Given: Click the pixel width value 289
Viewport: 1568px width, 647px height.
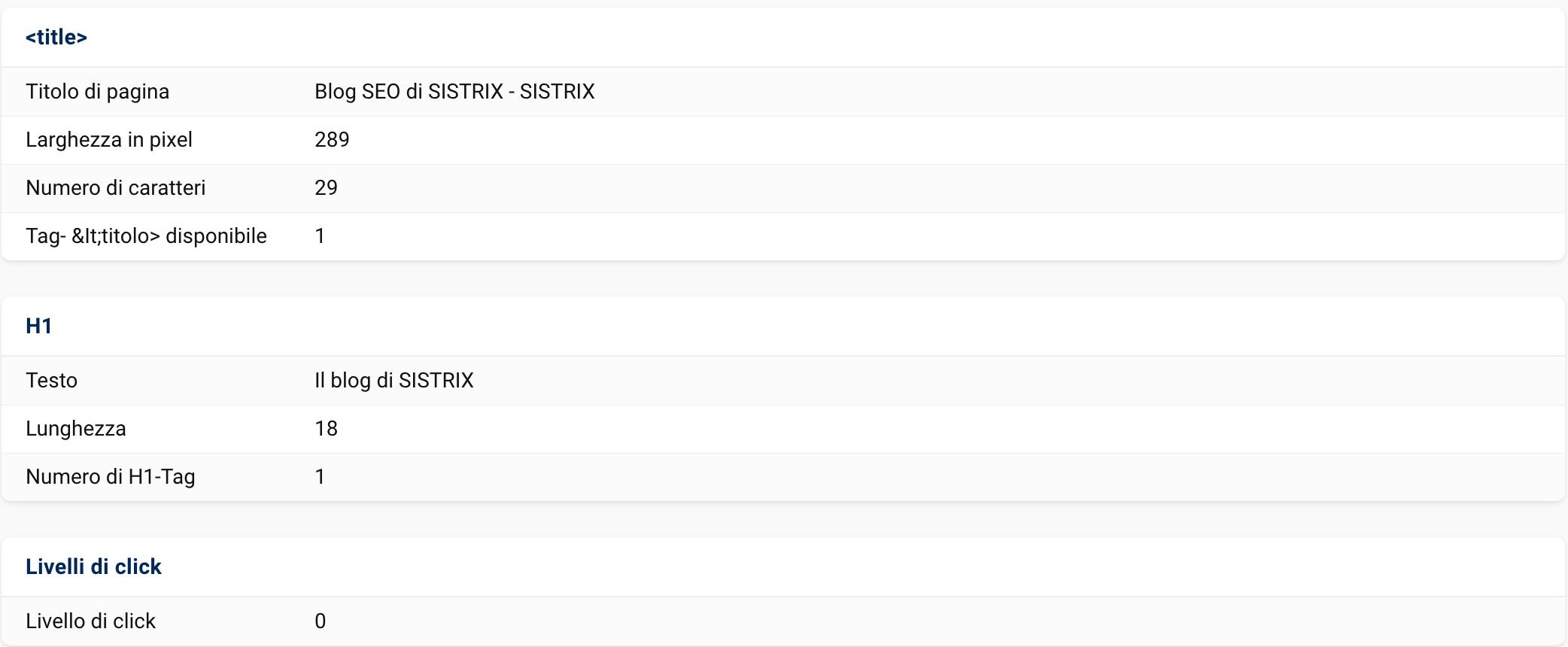Looking at the screenshot, I should [332, 139].
